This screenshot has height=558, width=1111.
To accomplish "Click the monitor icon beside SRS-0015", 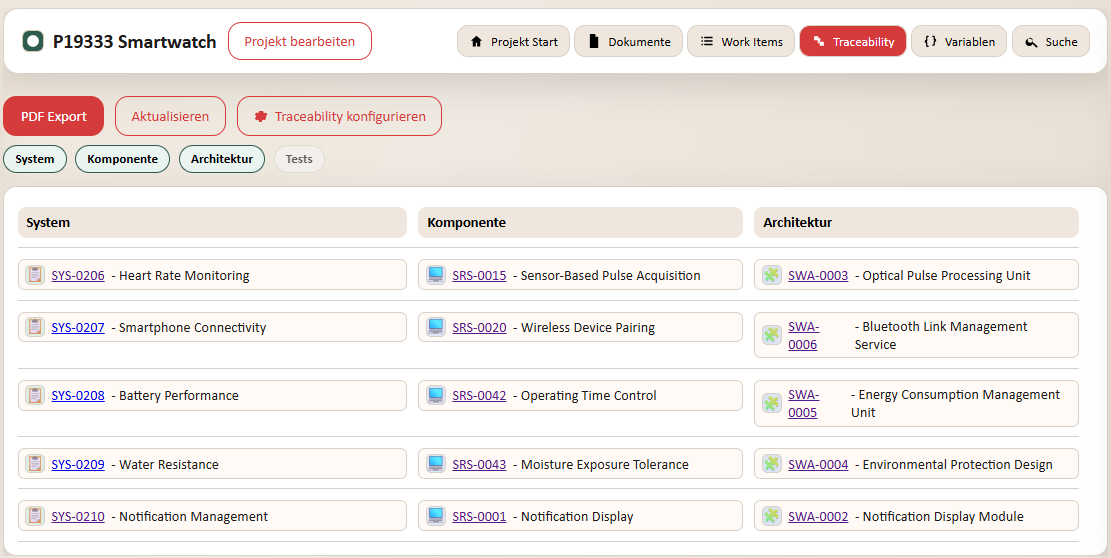I will tap(436, 275).
